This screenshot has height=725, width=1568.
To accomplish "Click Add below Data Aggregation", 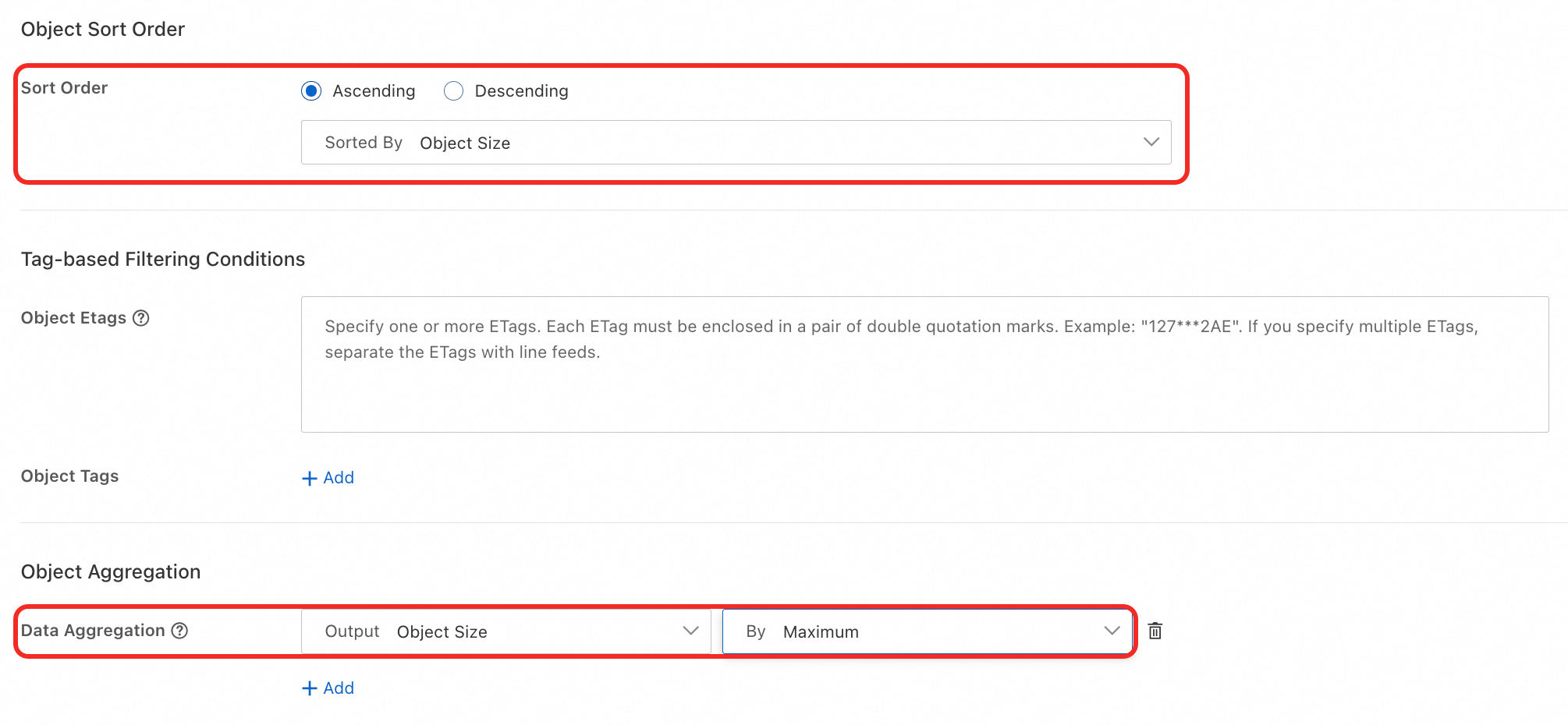I will pos(338,688).
